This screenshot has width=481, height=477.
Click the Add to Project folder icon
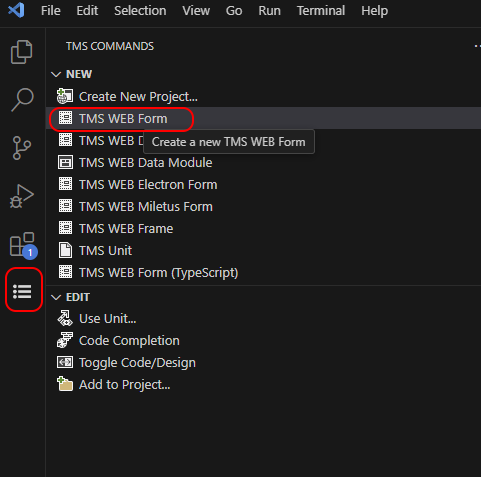[65, 384]
